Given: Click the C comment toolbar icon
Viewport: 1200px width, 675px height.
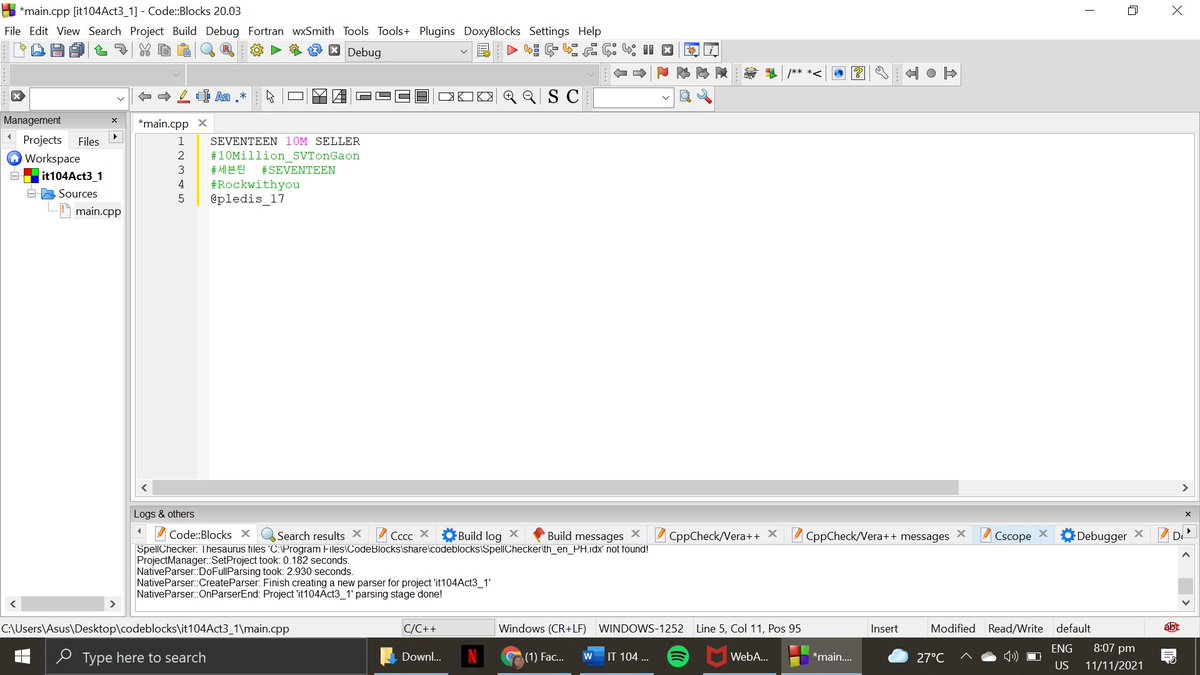Looking at the screenshot, I should 572,97.
